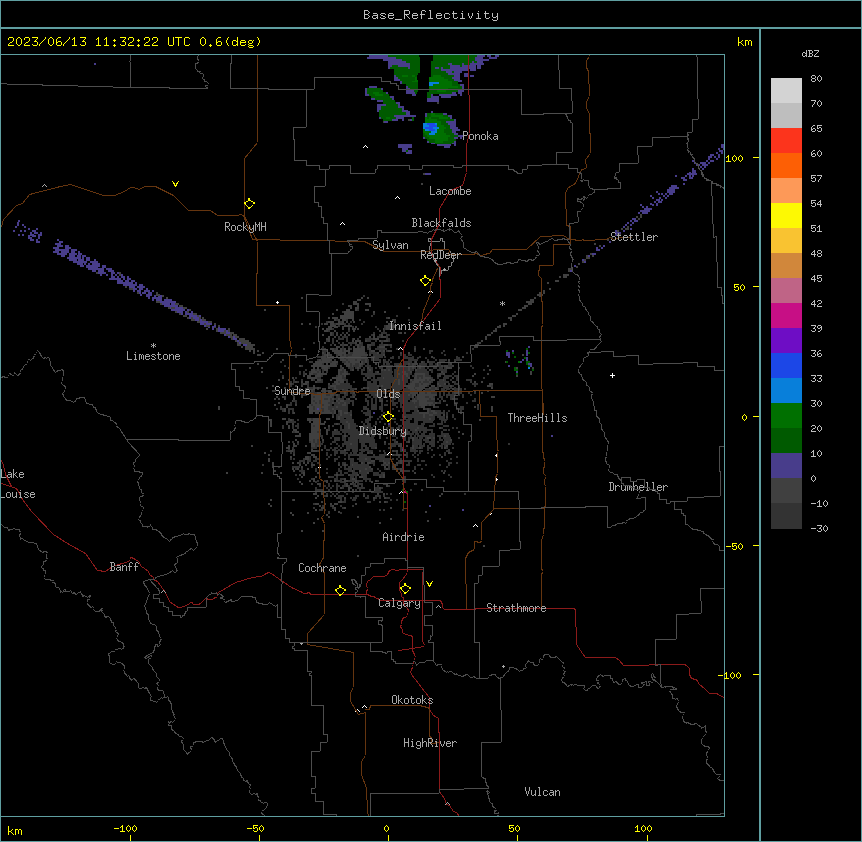This screenshot has height=842, width=862.
Task: Select the yellow 51-54 dBZ legend swatch
Action: 786,215
